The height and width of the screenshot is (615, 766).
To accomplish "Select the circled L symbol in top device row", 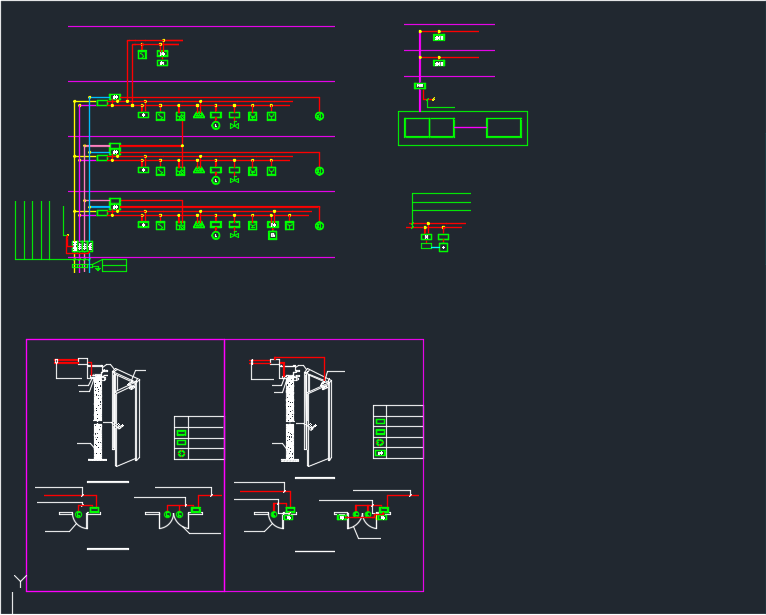I will [x=216, y=126].
